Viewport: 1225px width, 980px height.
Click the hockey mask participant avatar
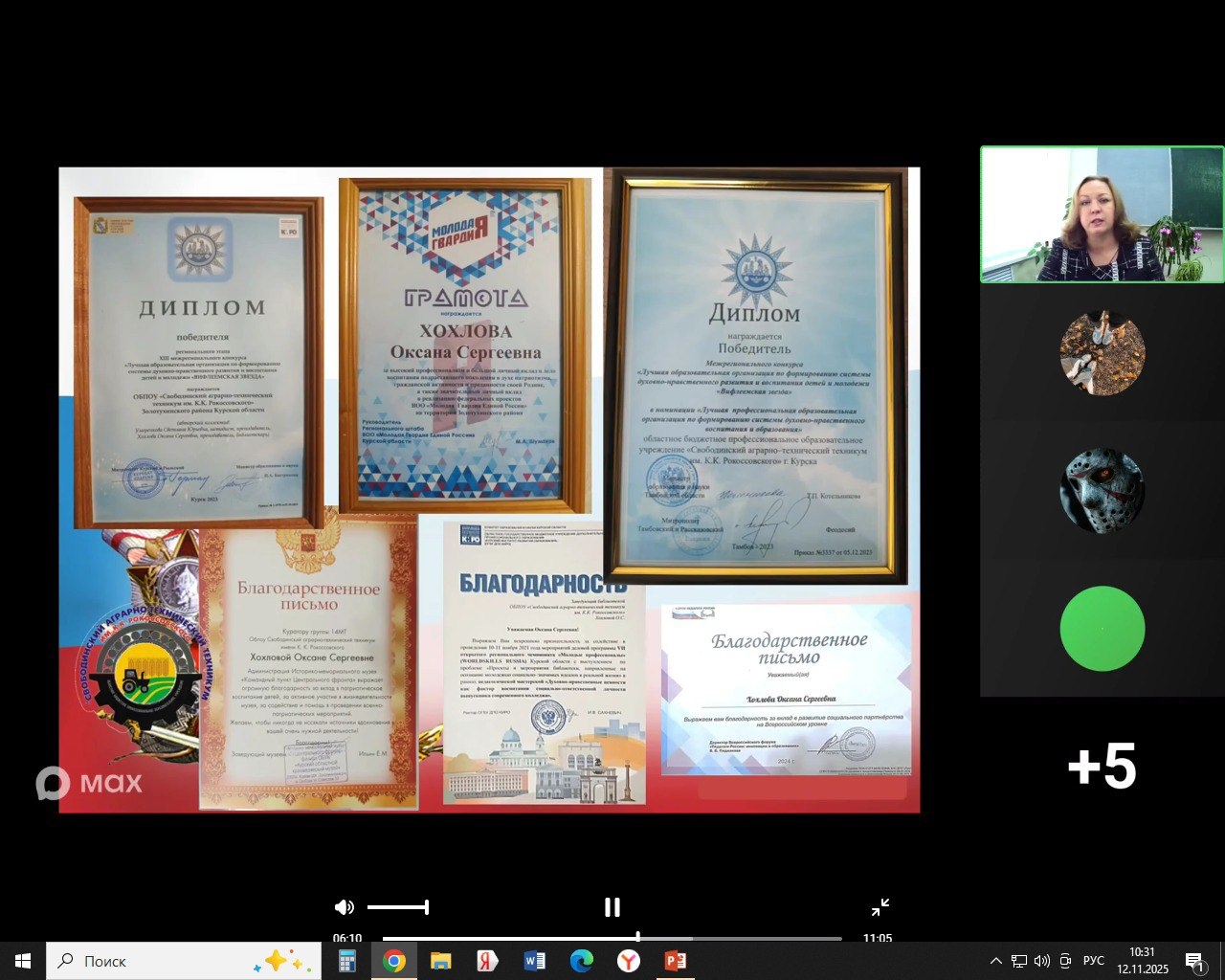1102,490
